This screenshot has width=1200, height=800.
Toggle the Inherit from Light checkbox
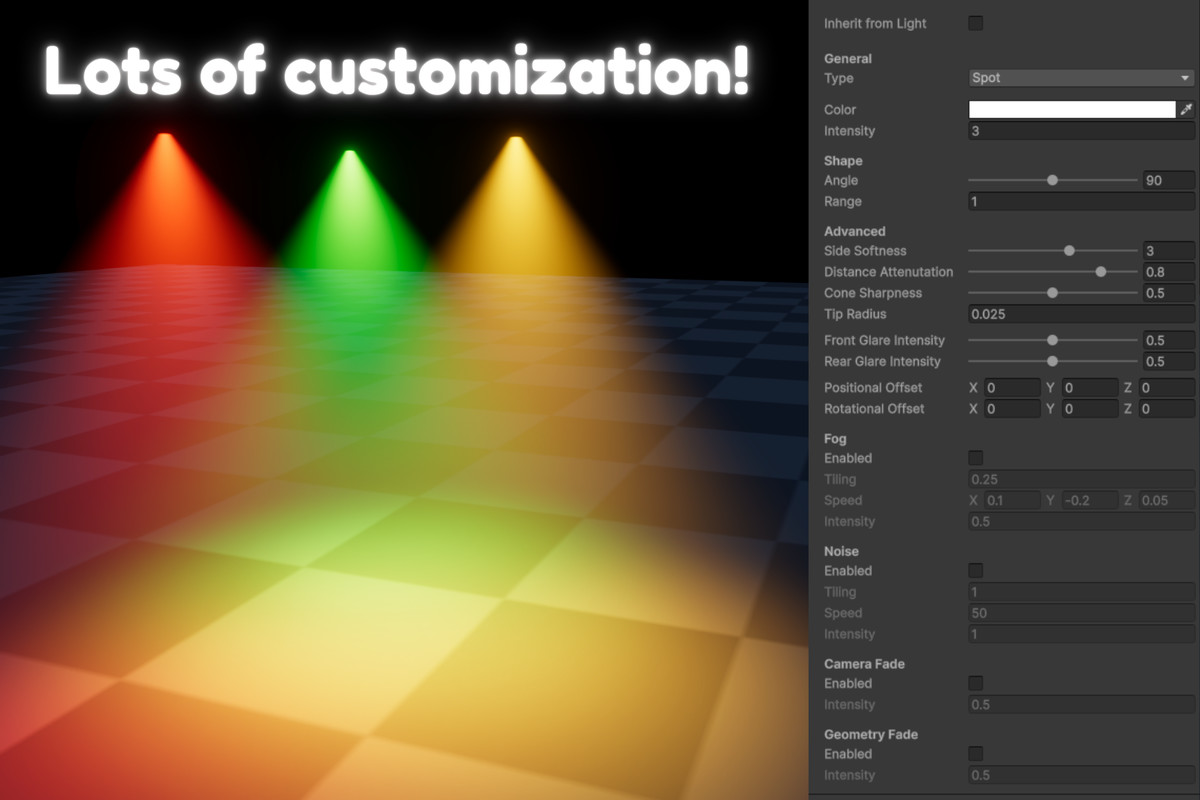click(x=975, y=23)
